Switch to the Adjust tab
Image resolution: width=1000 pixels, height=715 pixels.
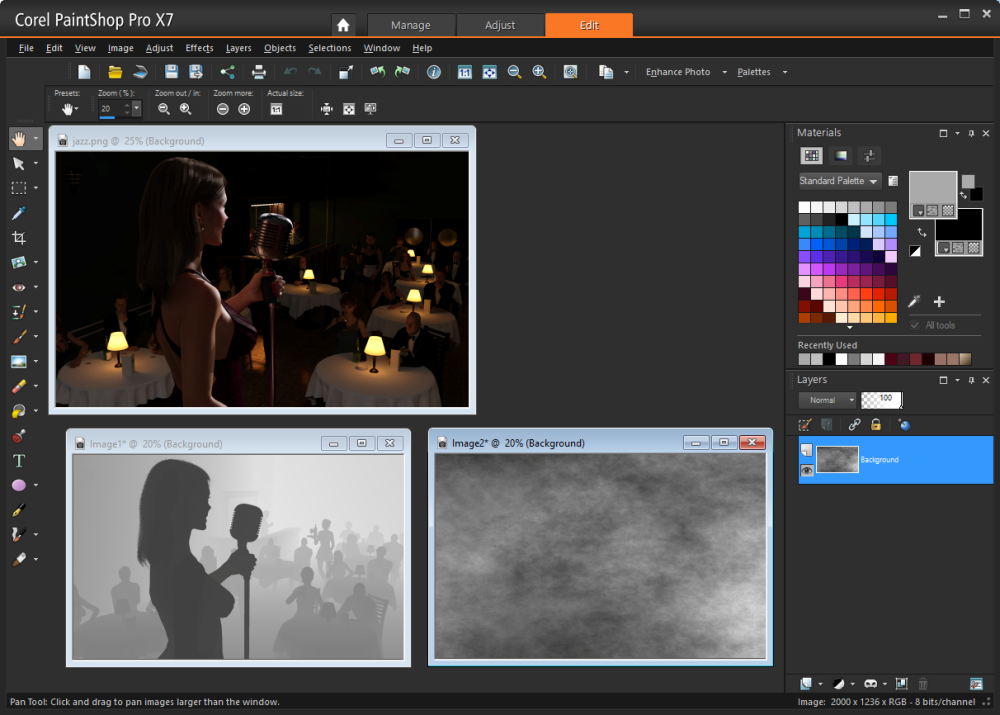[x=500, y=25]
